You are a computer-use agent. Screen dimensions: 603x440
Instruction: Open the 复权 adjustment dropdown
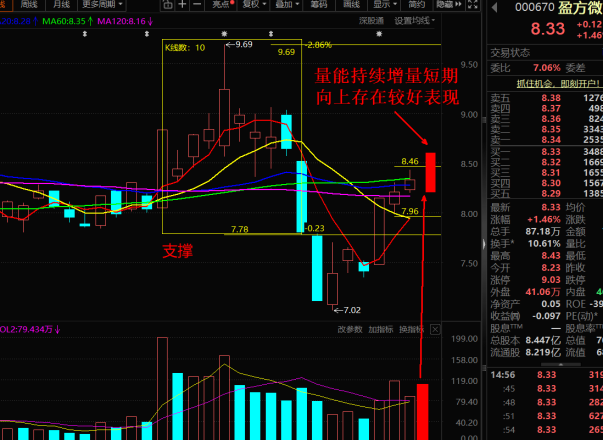click(x=254, y=5)
